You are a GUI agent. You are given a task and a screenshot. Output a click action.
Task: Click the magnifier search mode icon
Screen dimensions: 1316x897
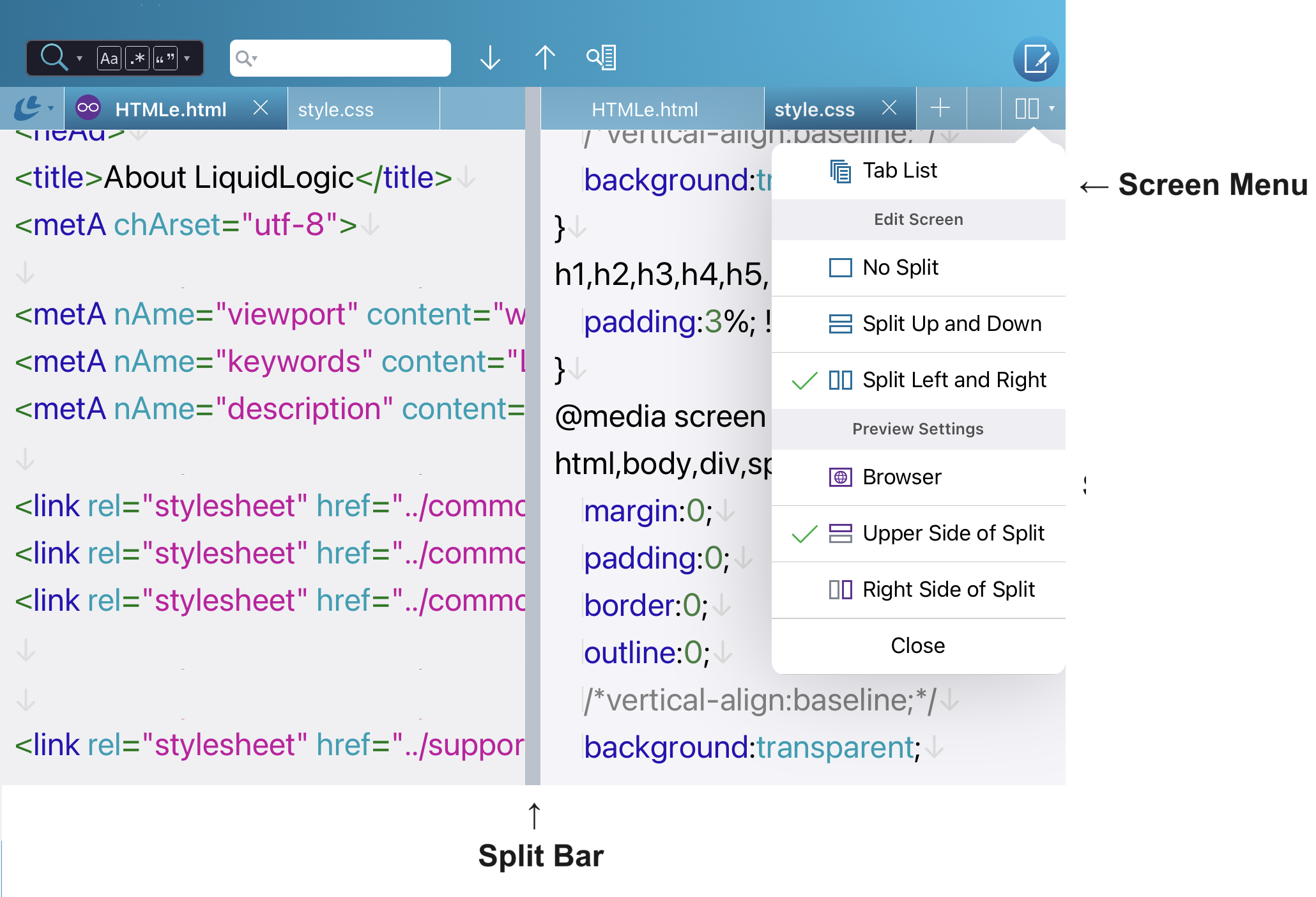[x=54, y=57]
